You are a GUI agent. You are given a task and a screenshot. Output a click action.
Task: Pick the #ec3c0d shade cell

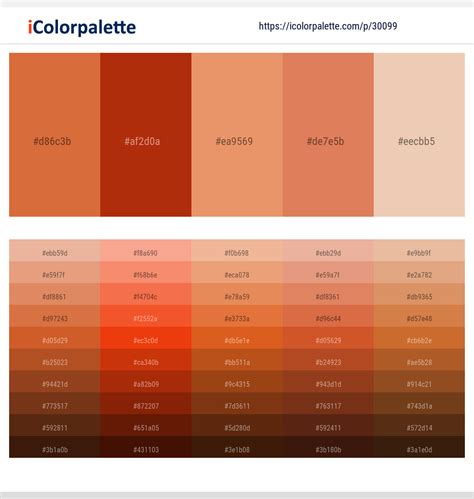pyautogui.click(x=146, y=338)
